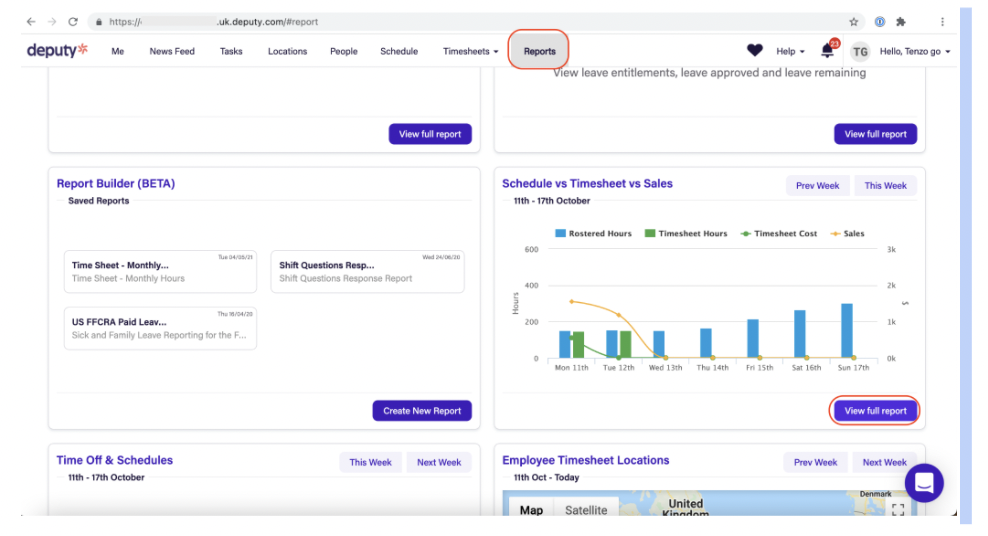Click the Sun 17th rostered hours bar
The height and width of the screenshot is (536, 988).
(x=847, y=331)
